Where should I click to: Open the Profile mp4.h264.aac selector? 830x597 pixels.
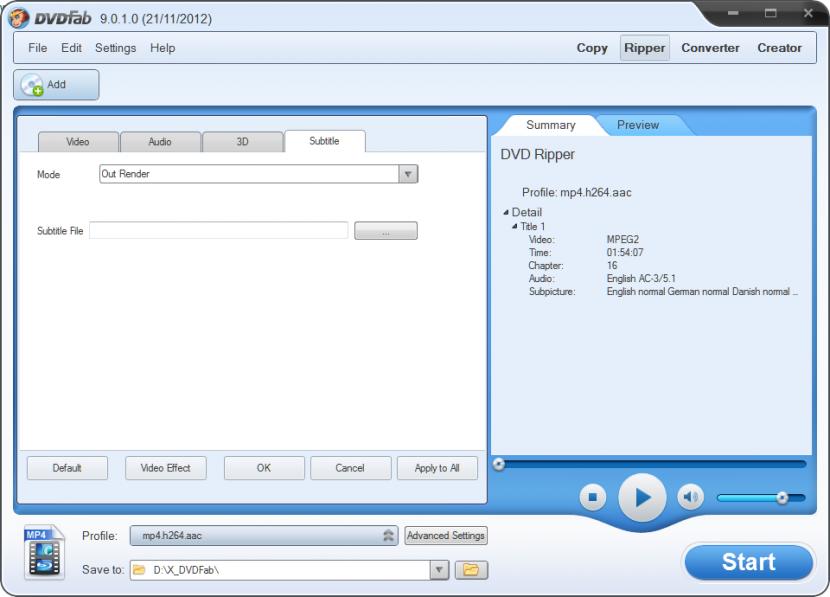[x=264, y=536]
